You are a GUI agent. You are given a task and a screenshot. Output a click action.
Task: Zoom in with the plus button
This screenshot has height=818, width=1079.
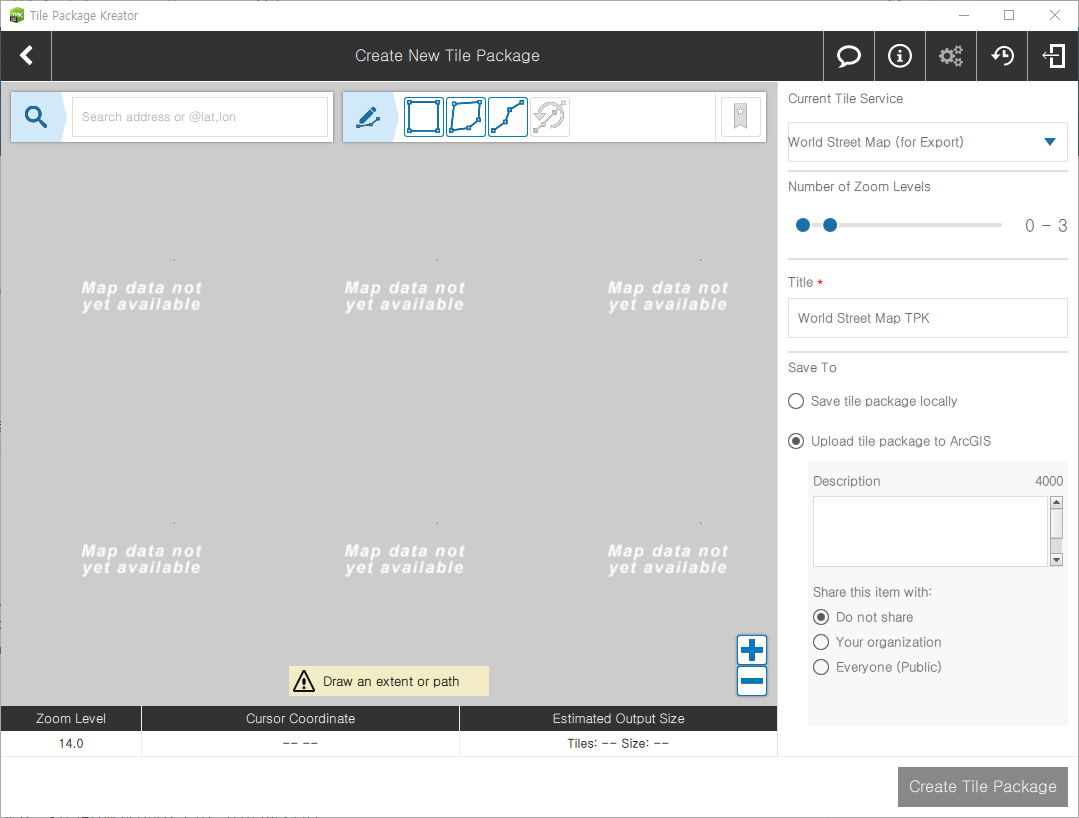(751, 650)
